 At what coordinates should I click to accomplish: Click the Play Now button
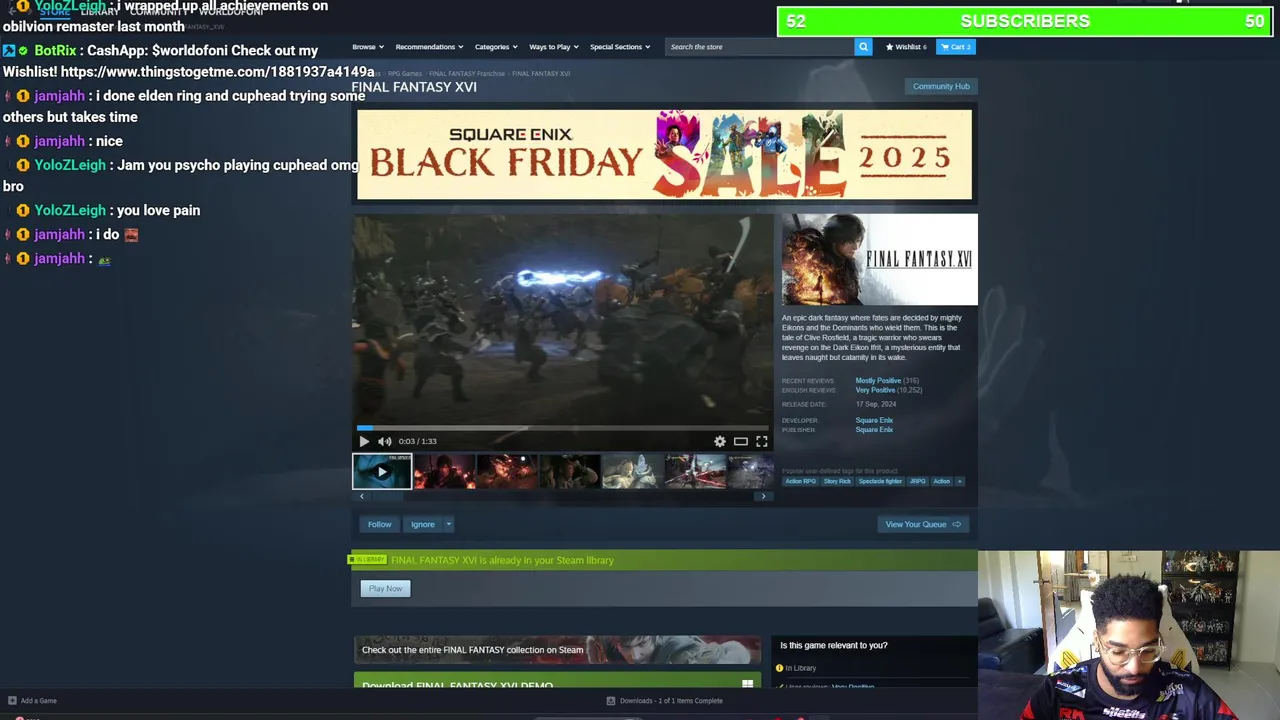click(x=385, y=588)
